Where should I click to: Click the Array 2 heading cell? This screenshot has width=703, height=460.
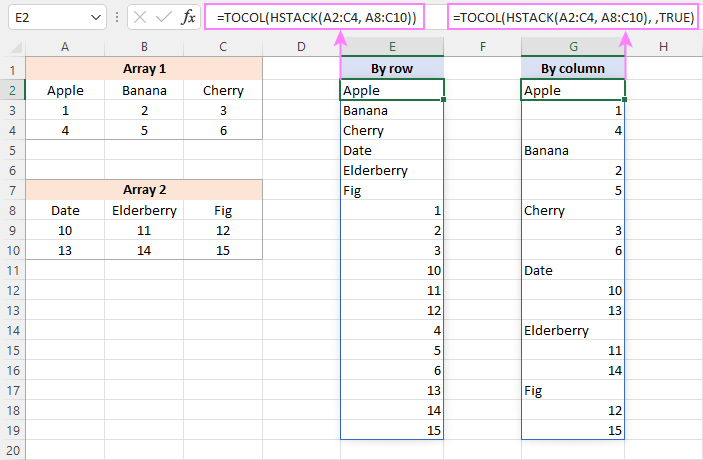point(144,190)
